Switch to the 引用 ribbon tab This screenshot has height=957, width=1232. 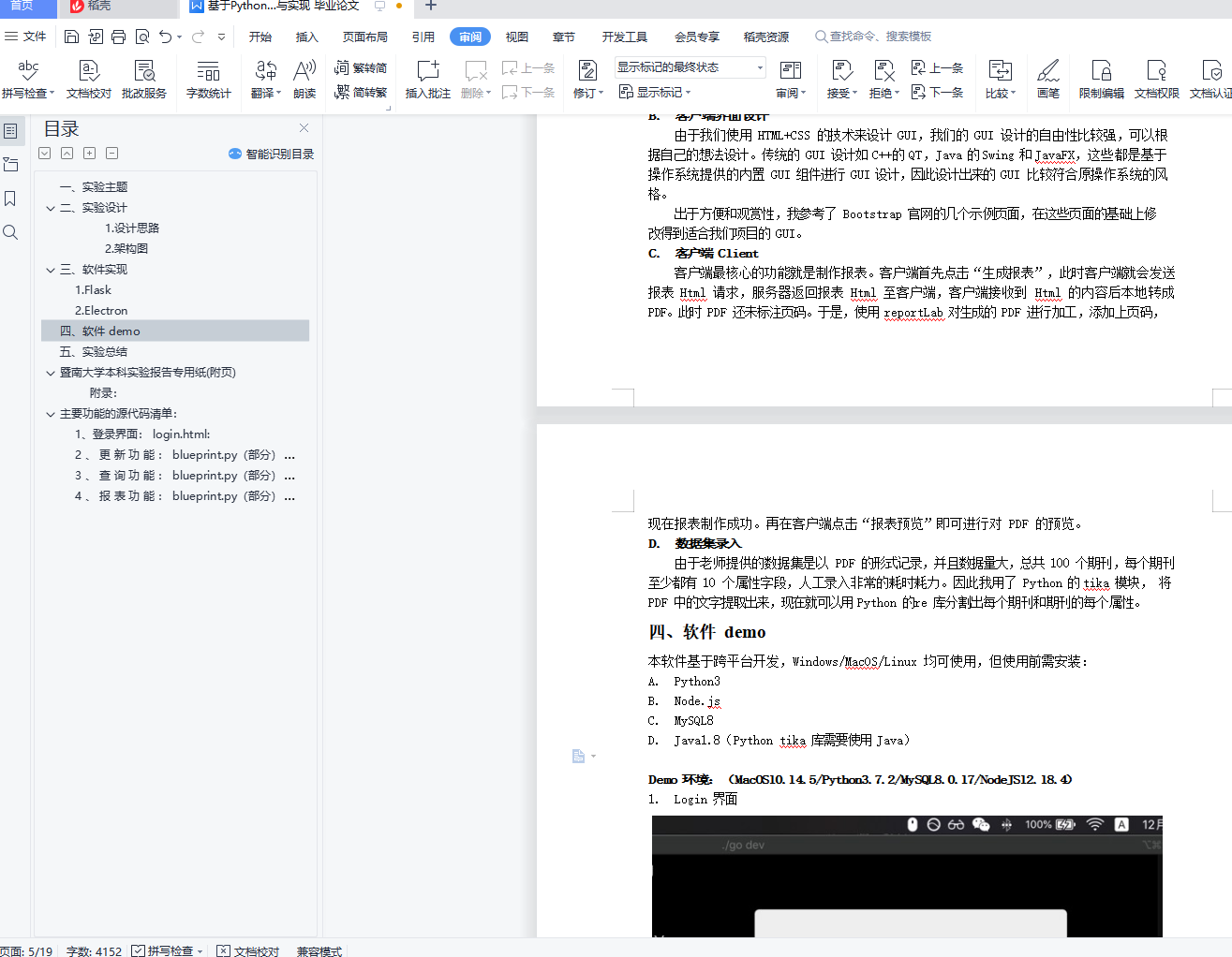pyautogui.click(x=423, y=37)
